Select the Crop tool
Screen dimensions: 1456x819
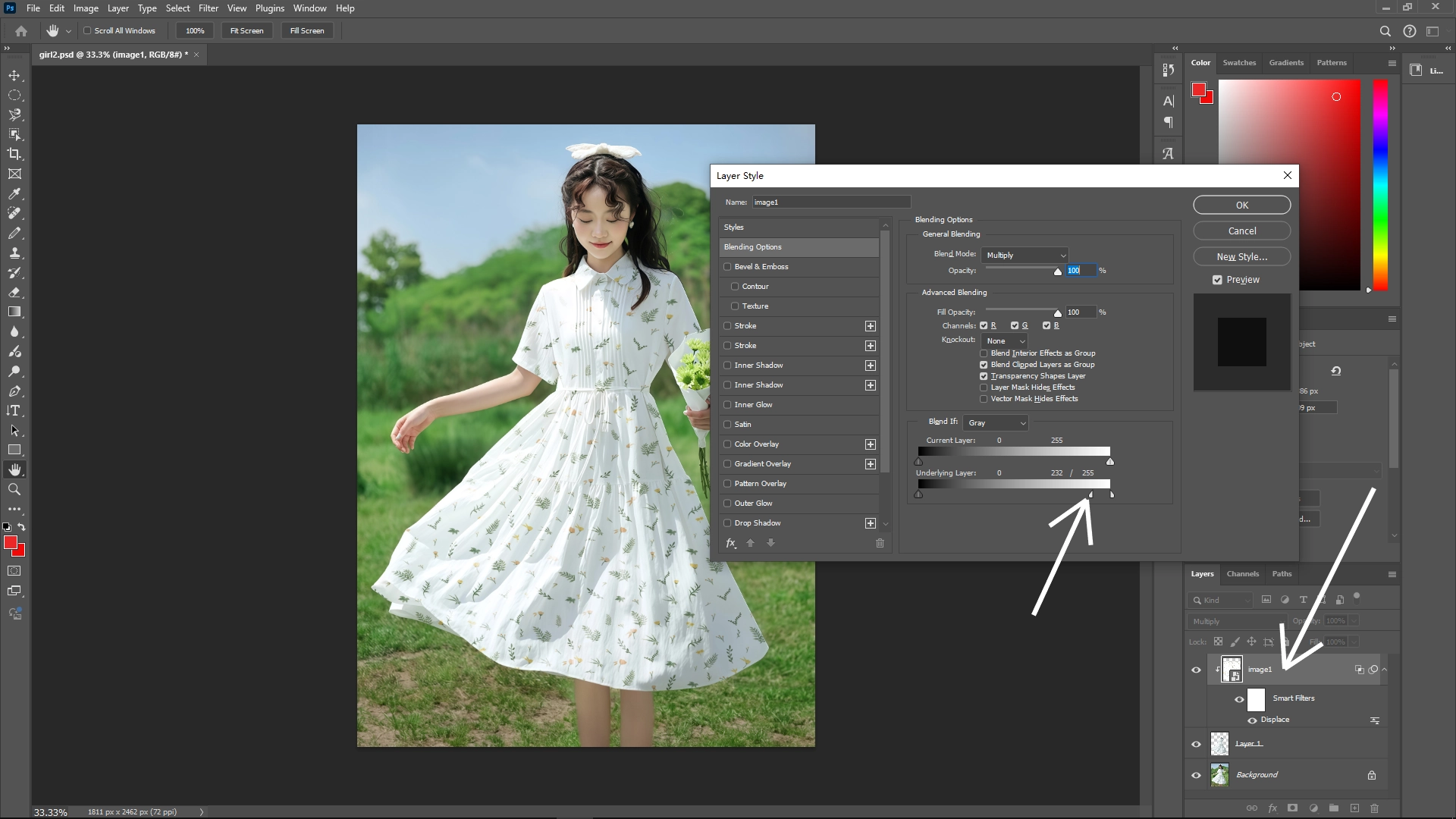click(x=14, y=153)
